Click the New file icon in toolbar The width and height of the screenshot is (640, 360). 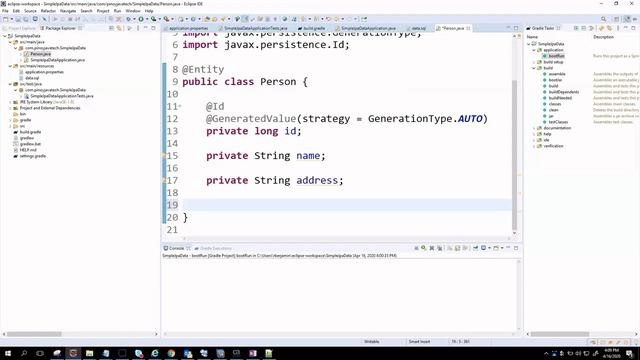[6, 19]
